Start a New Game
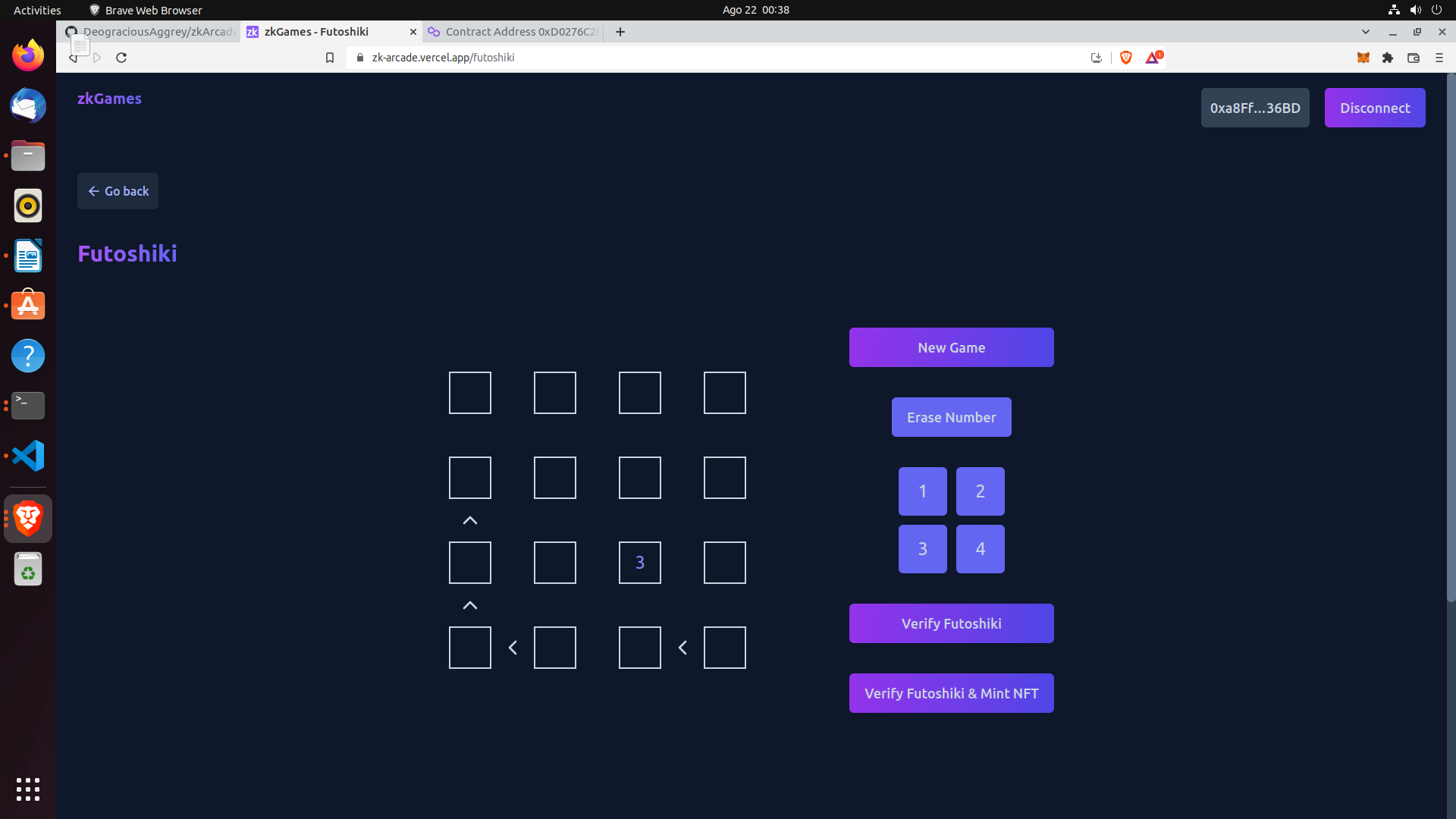The image size is (1456, 819). coord(951,347)
